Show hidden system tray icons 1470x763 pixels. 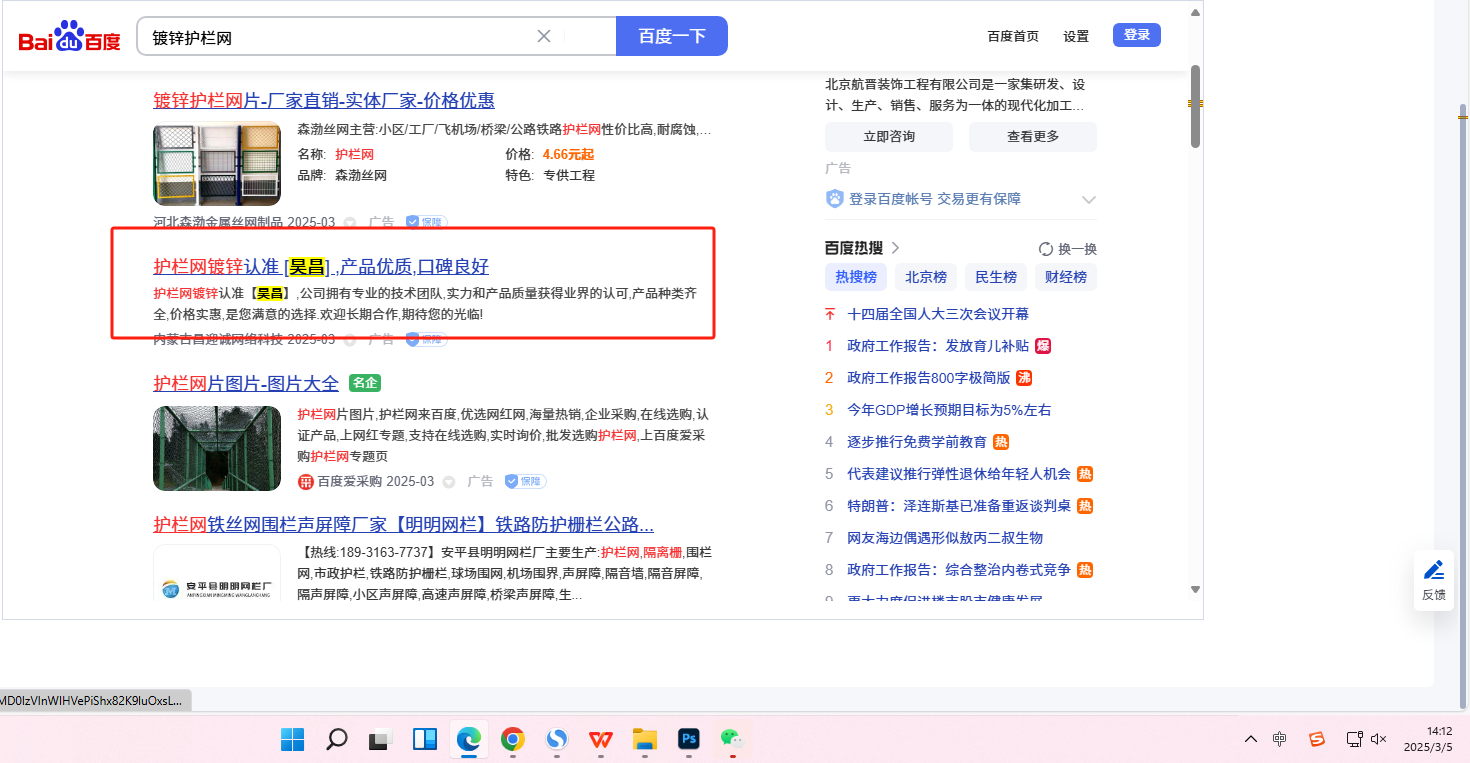(1250, 739)
